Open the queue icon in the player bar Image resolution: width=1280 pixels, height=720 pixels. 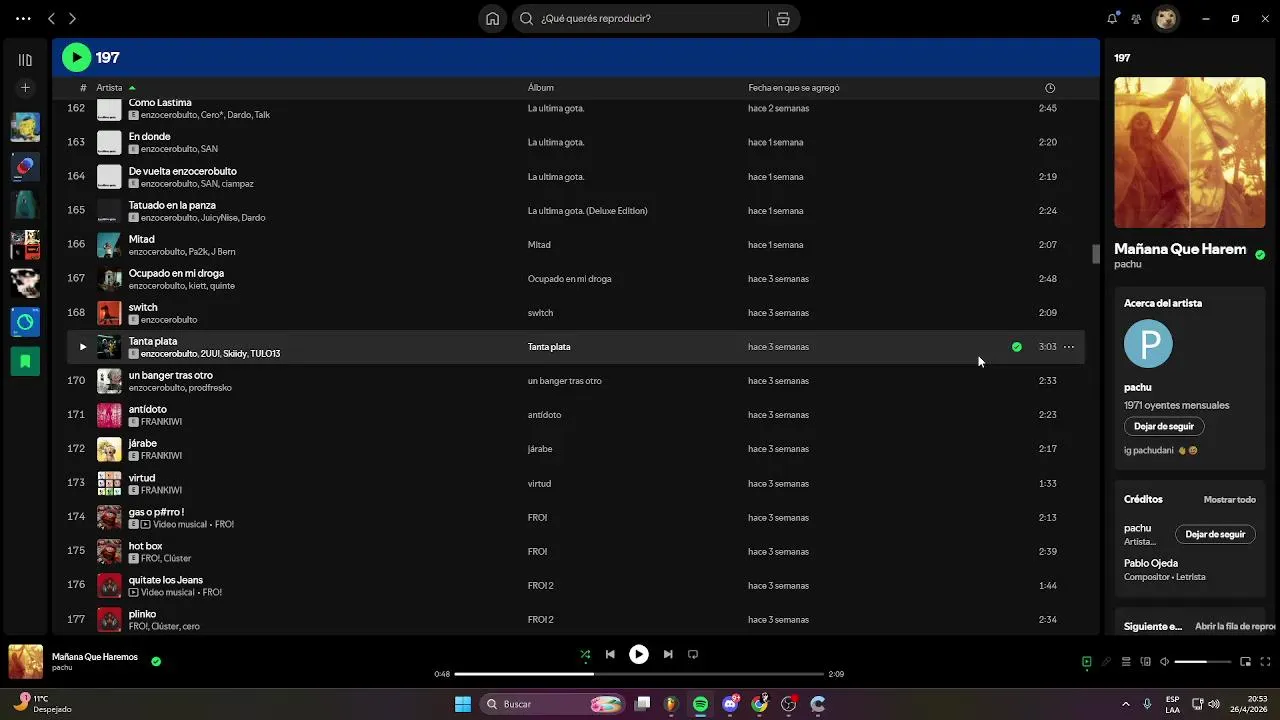click(1126, 661)
